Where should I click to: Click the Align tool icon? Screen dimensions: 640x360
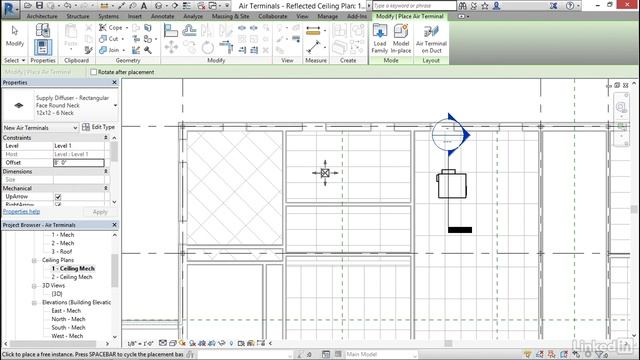pyautogui.click(x=171, y=30)
